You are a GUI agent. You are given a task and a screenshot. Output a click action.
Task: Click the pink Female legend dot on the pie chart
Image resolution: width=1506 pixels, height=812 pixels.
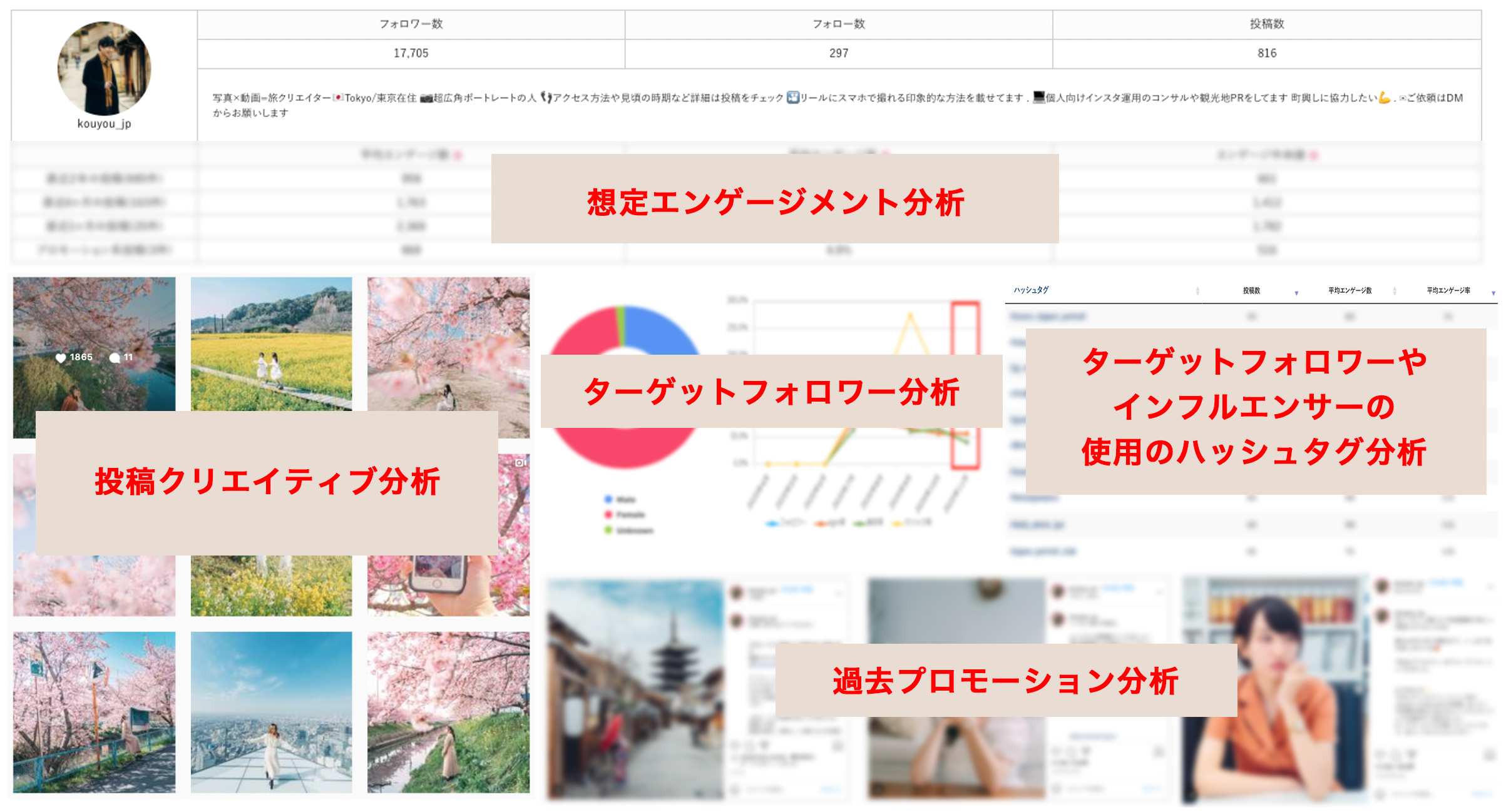pyautogui.click(x=608, y=515)
